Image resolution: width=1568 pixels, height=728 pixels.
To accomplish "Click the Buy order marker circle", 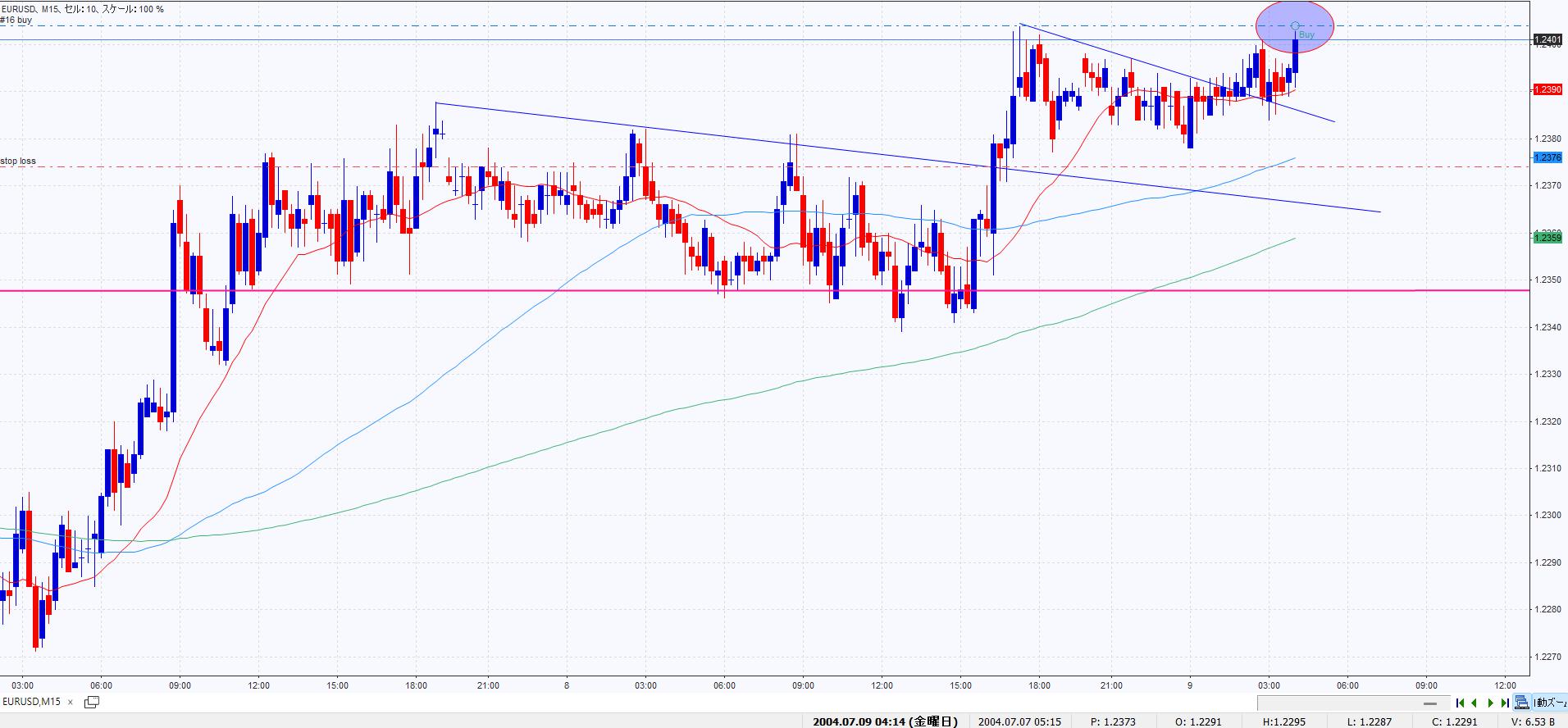I will point(1295,26).
